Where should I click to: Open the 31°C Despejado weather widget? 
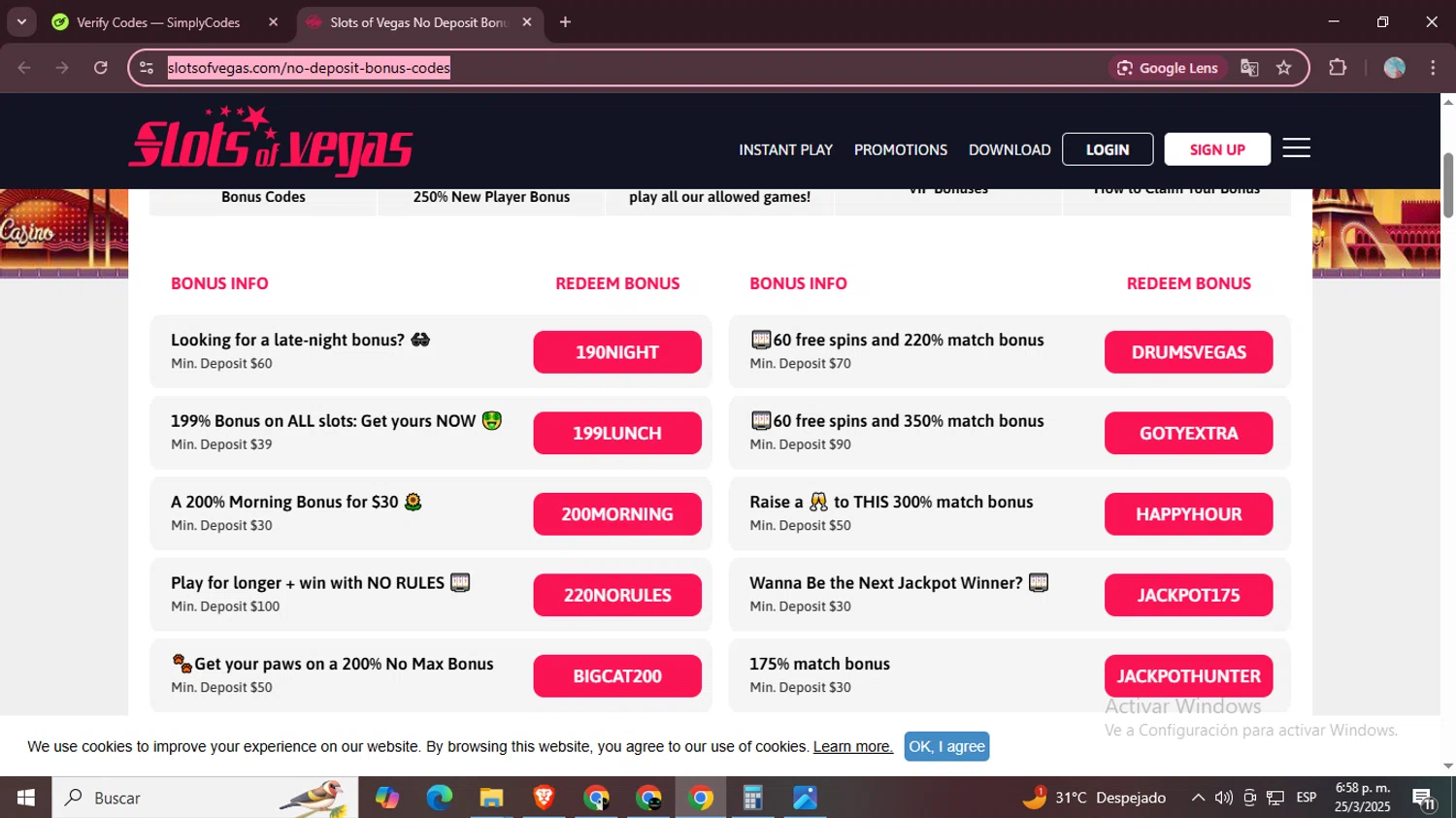tap(1094, 798)
